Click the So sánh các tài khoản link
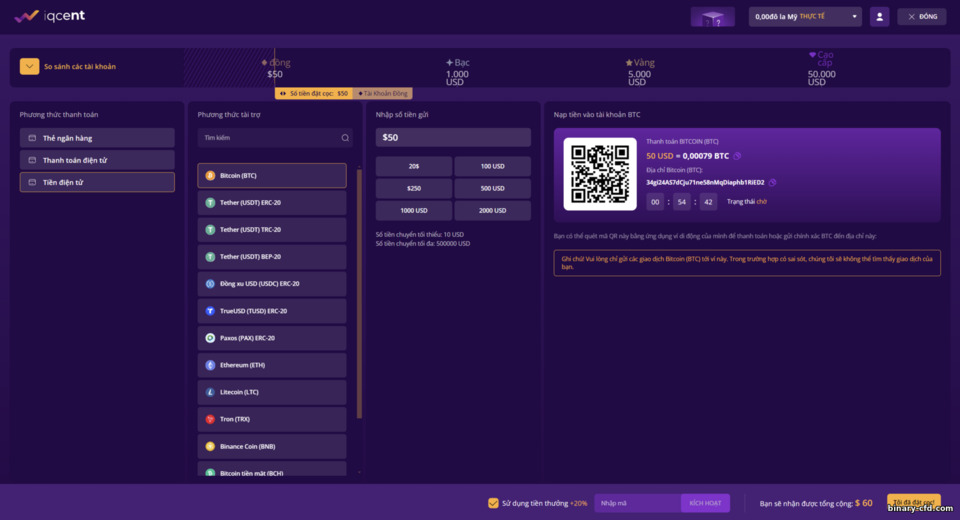This screenshot has width=960, height=520. pyautogui.click(x=80, y=66)
